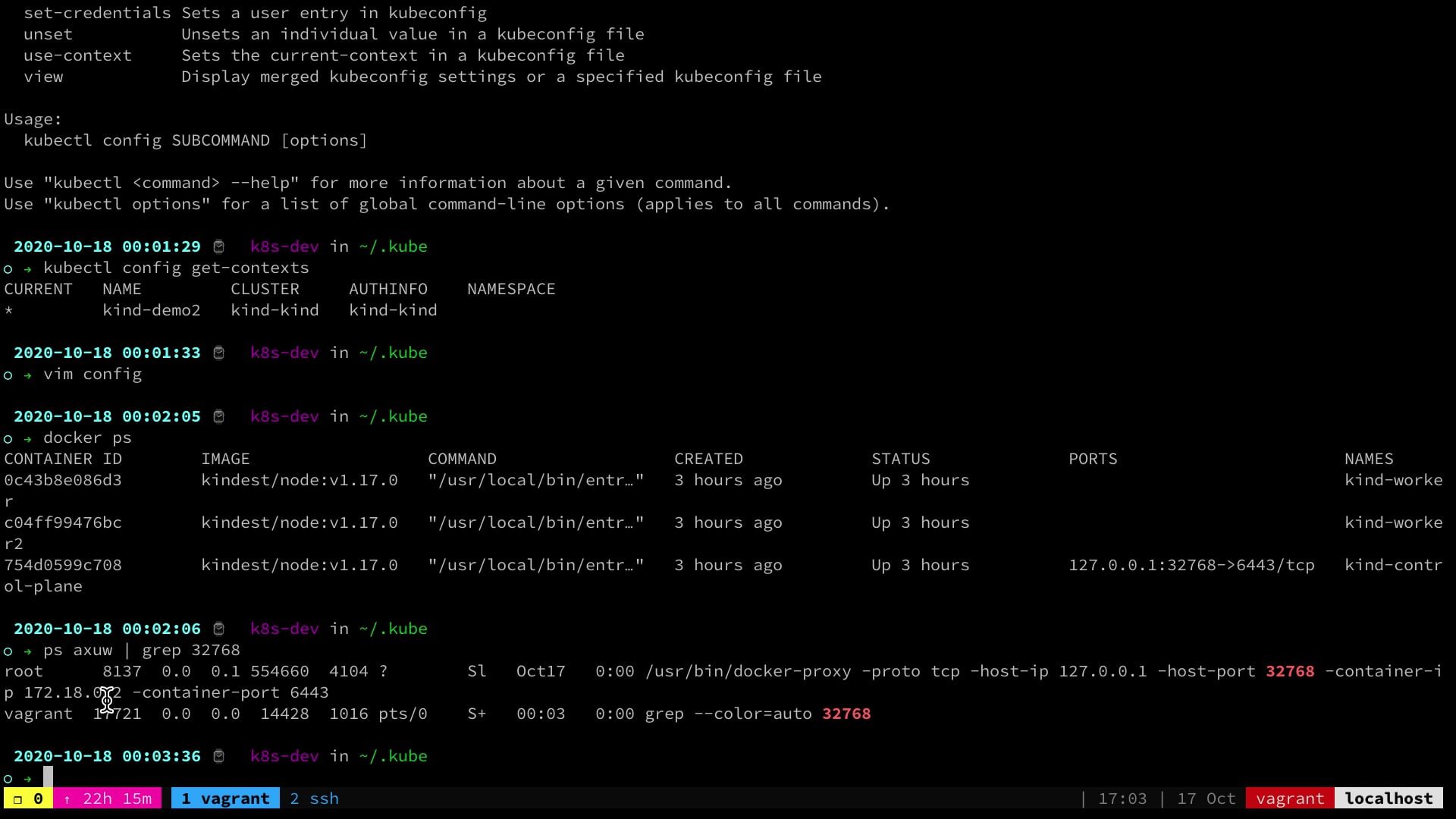Click the 17 Oct date in status bar
The height and width of the screenshot is (819, 1456).
(1206, 799)
